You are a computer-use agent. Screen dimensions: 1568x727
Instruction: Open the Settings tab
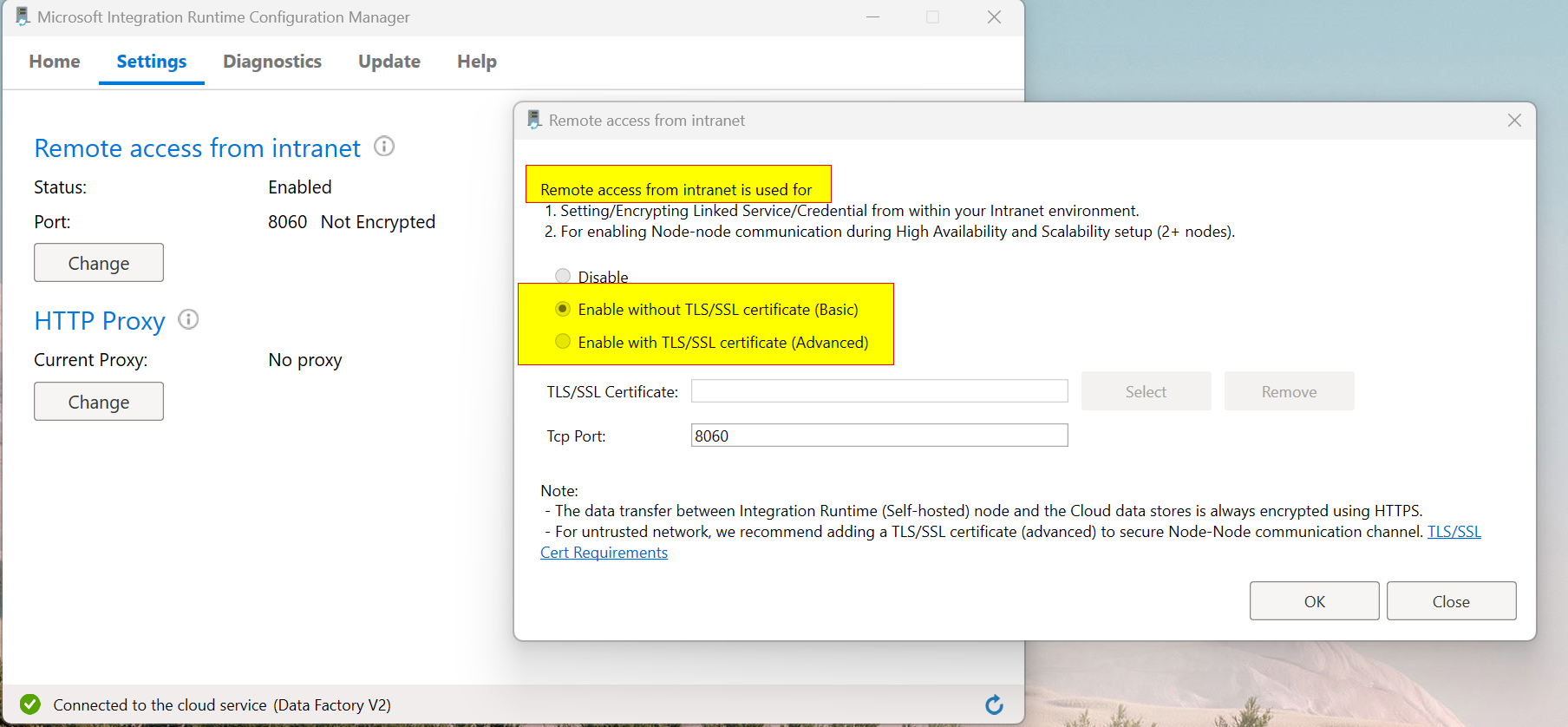pyautogui.click(x=152, y=62)
